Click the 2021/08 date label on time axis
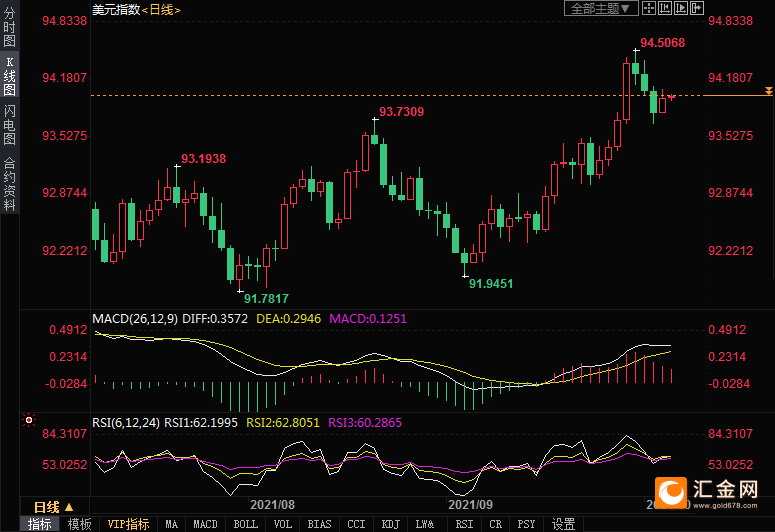The height and width of the screenshot is (532, 775). click(x=272, y=505)
